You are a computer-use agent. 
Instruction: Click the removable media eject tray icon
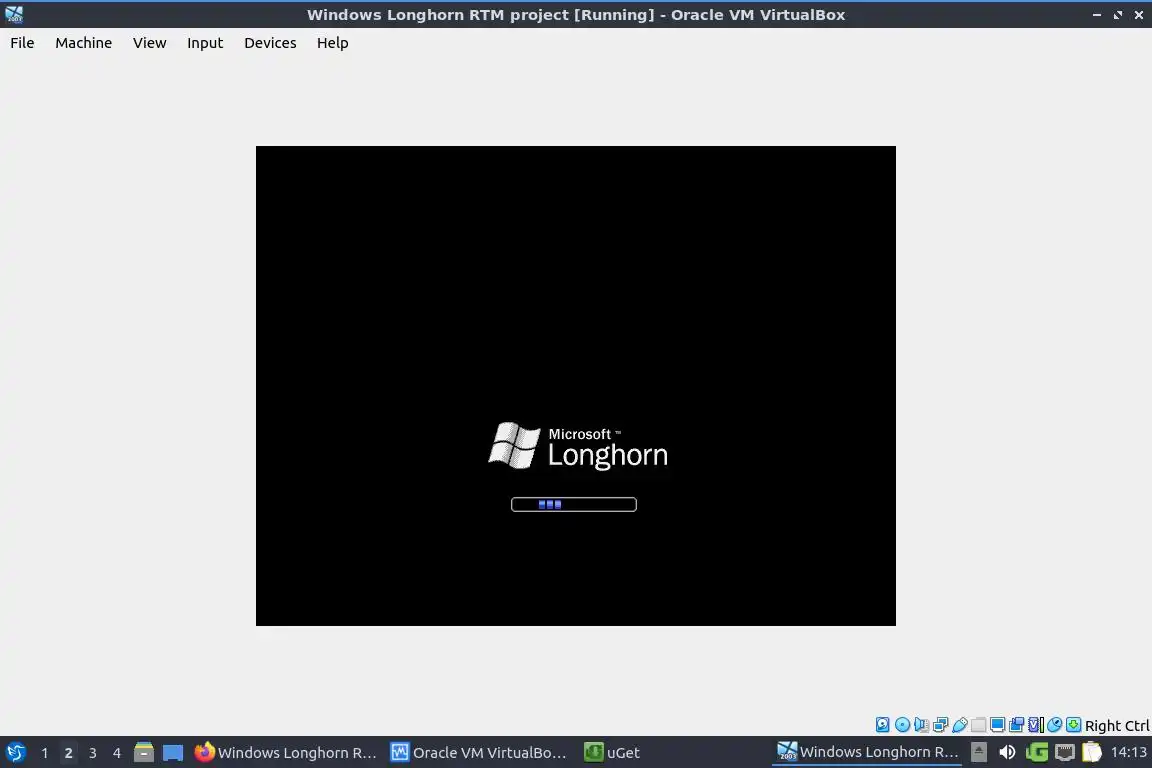[x=979, y=752]
